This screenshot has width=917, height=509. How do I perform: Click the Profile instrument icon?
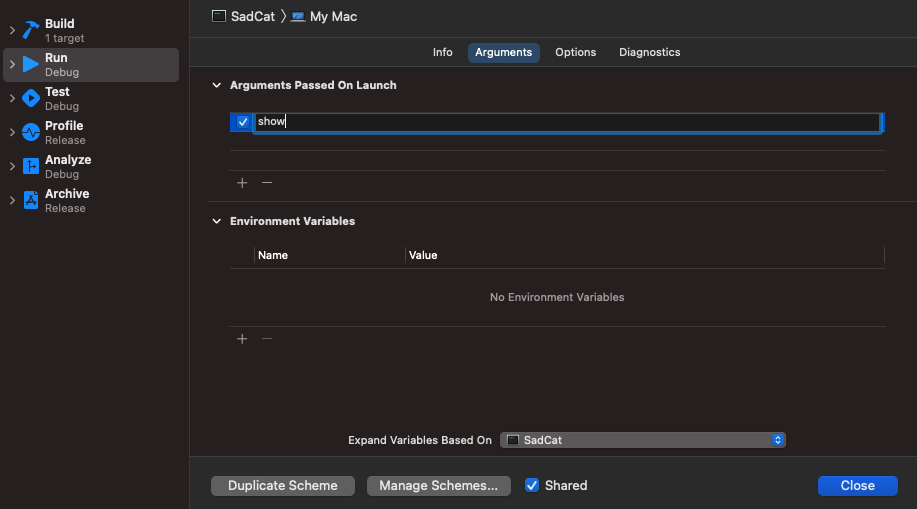30,132
